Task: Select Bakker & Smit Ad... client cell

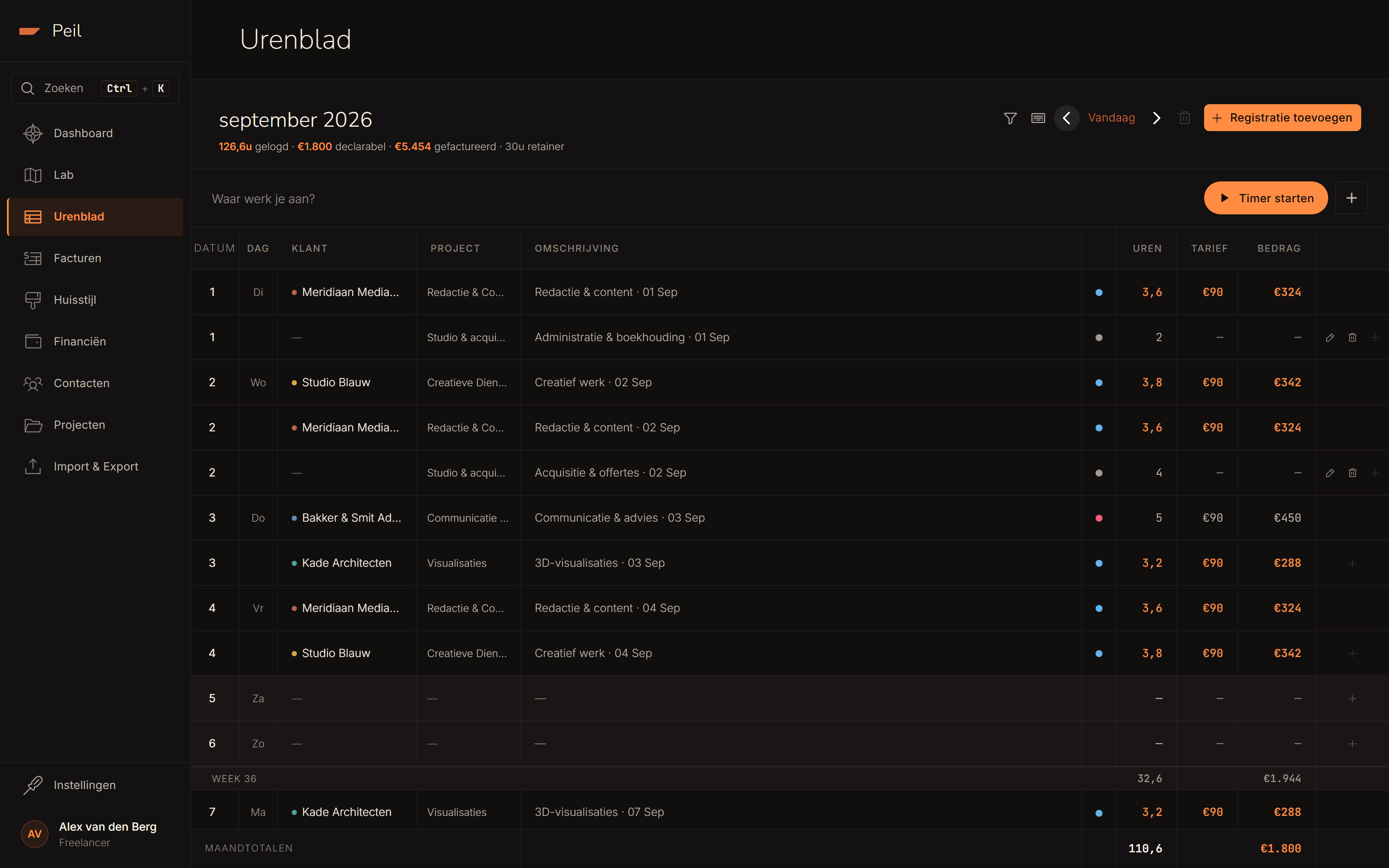Action: (x=347, y=518)
